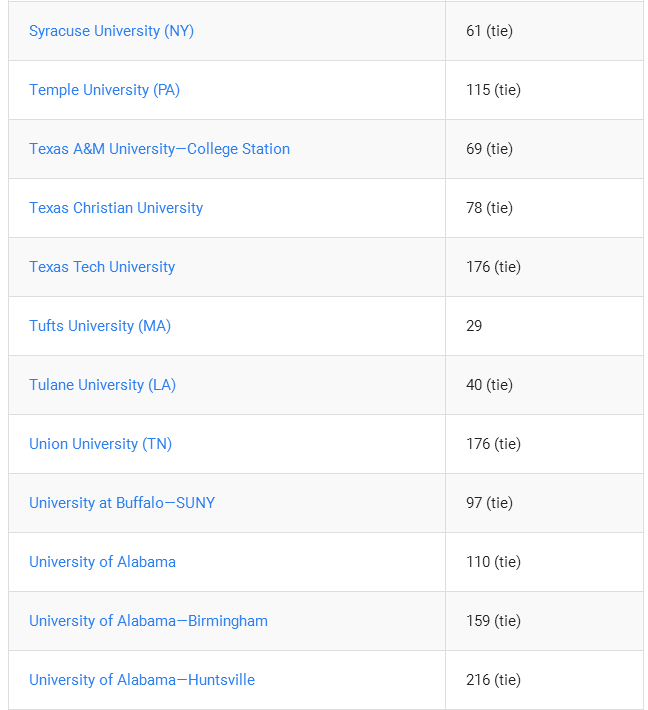
Task: Open the University of Alabama—Huntsville link
Action: point(142,680)
